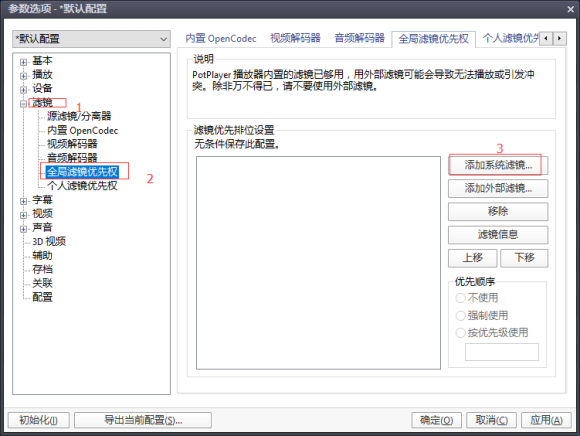Open 3D 视频 settings

pyautogui.click(x=49, y=241)
